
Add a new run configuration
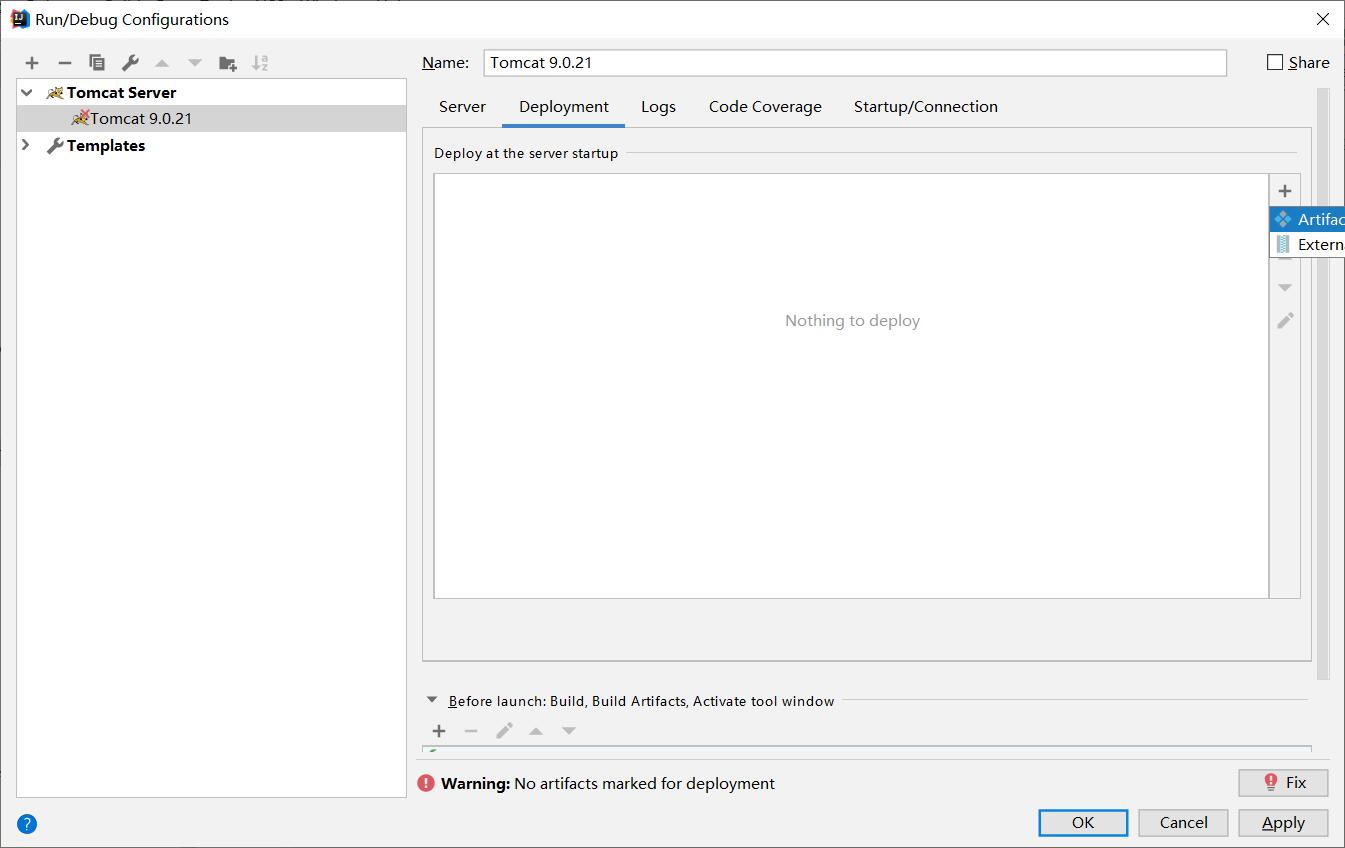(32, 63)
